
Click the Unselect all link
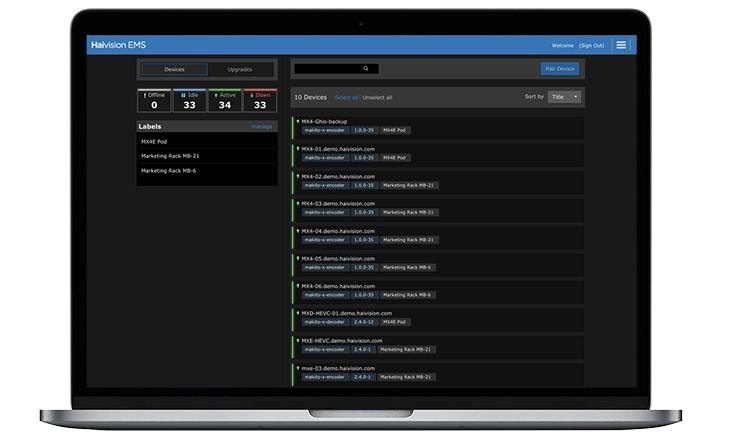[x=377, y=98]
